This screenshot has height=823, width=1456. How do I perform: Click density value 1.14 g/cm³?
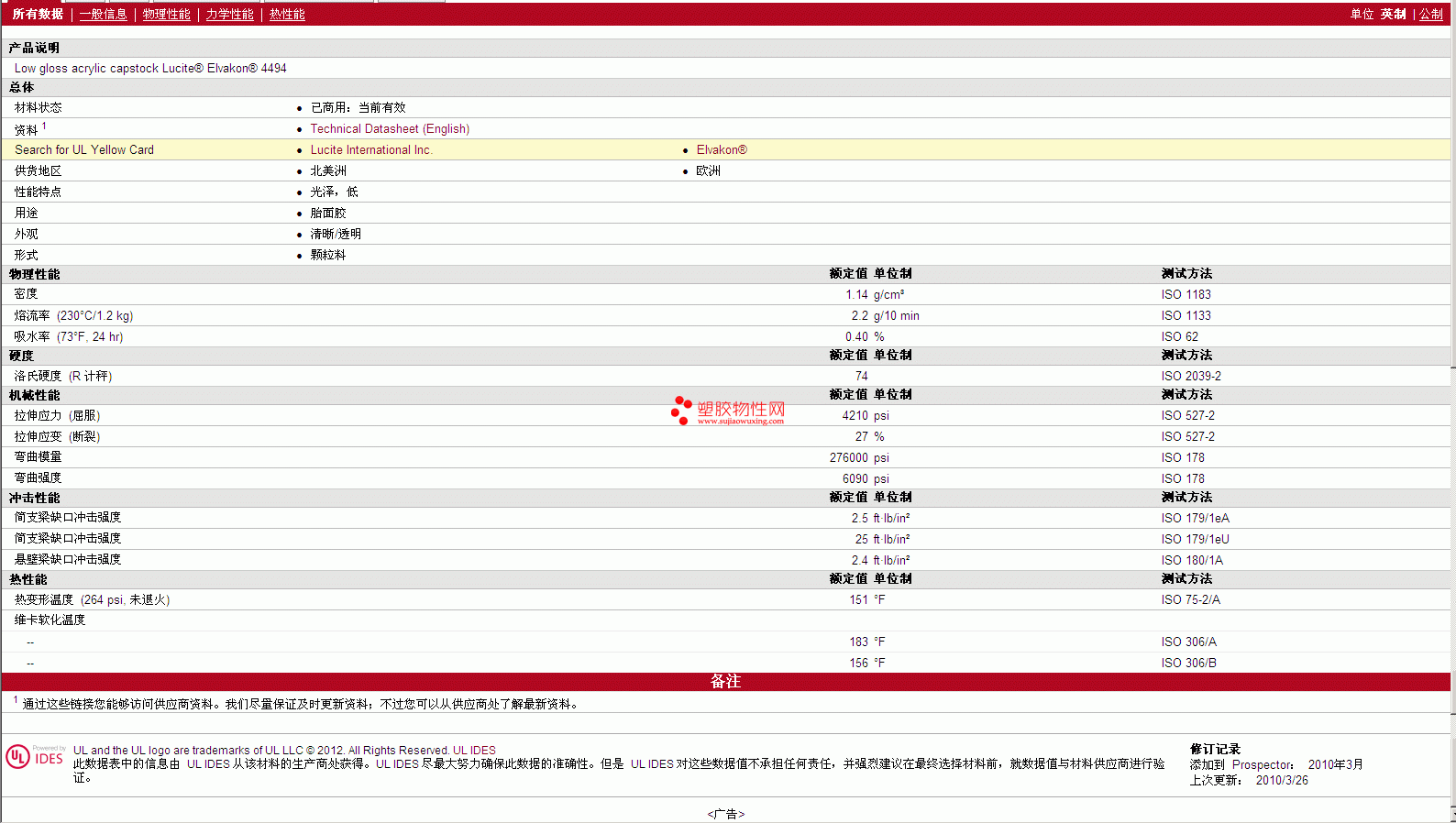tap(875, 295)
